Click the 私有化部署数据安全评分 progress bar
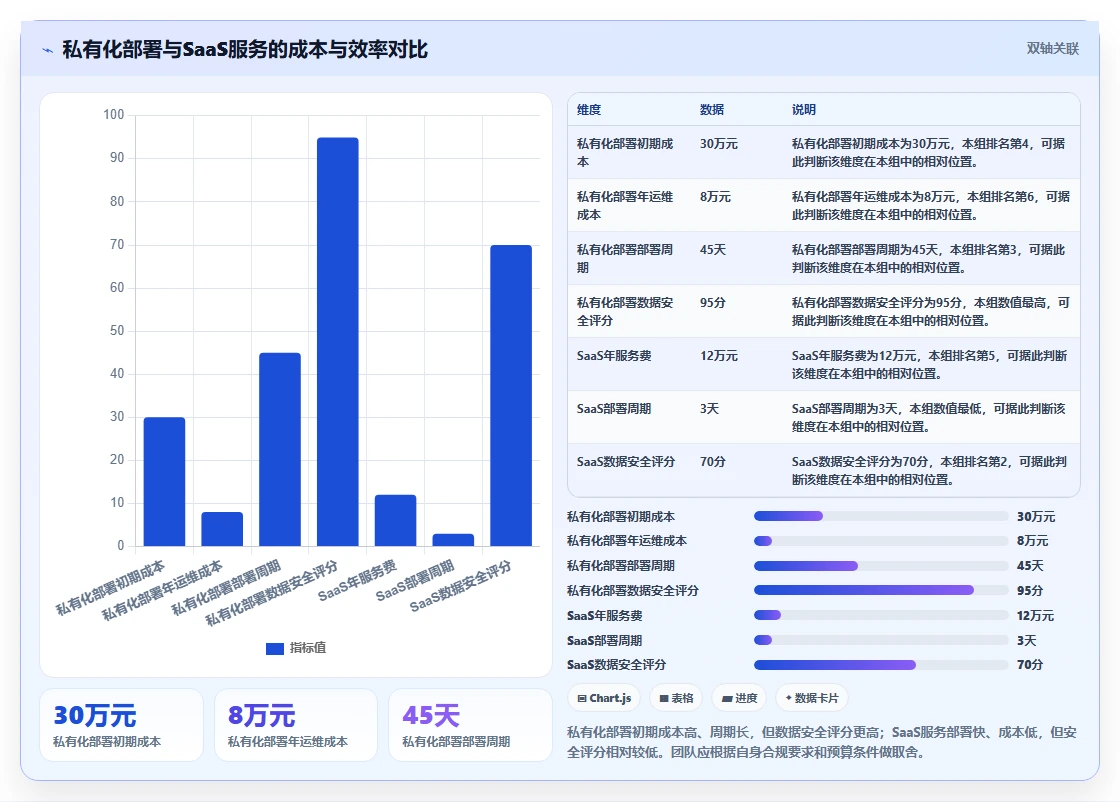1120x802 pixels. click(x=881, y=591)
